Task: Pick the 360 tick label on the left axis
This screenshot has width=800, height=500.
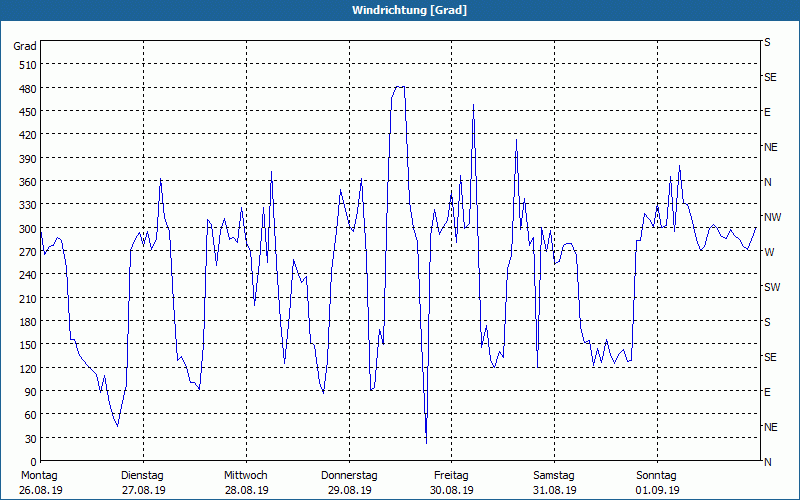Action: (x=28, y=182)
